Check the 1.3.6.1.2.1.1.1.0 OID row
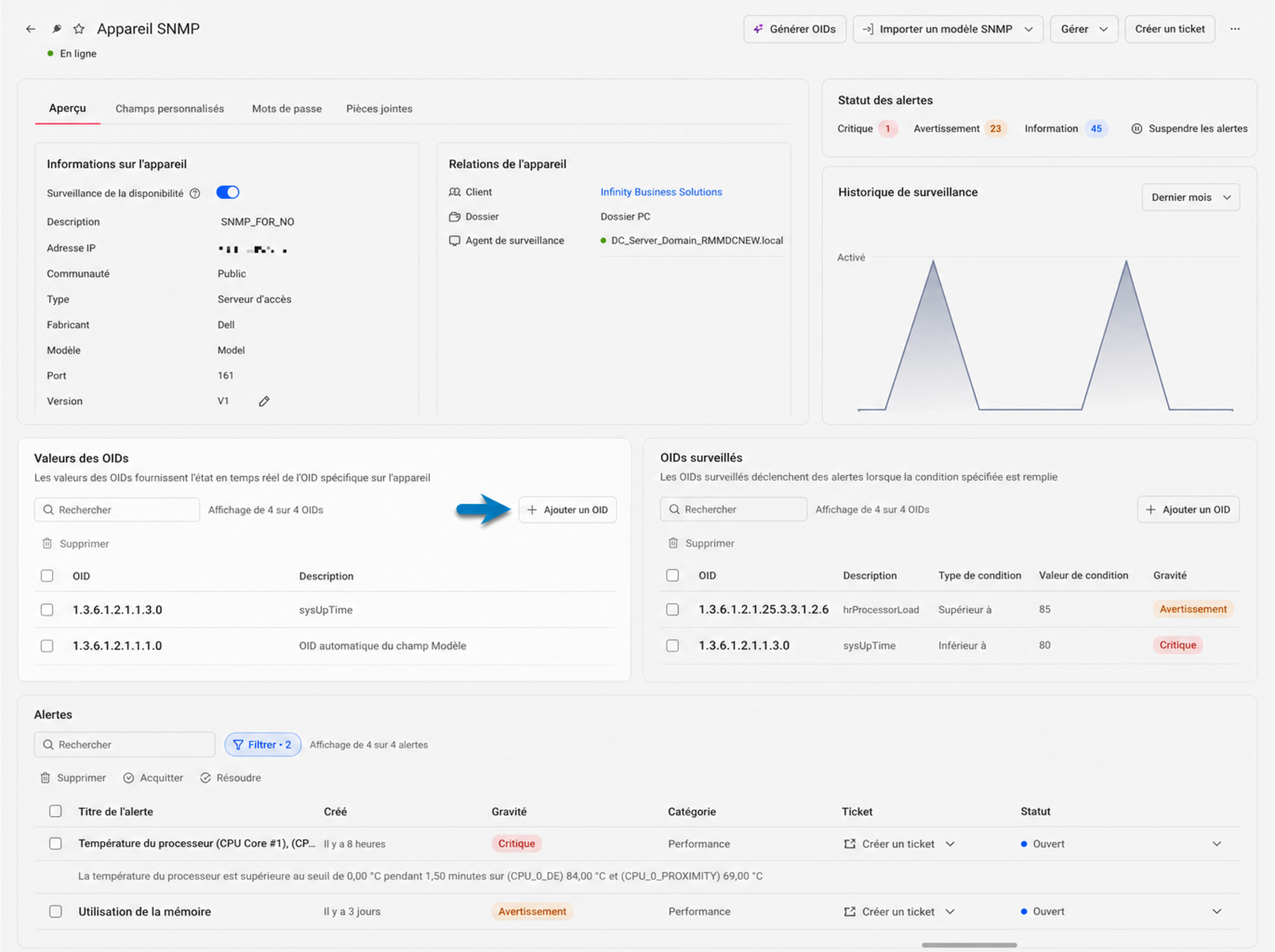 pyautogui.click(x=47, y=646)
